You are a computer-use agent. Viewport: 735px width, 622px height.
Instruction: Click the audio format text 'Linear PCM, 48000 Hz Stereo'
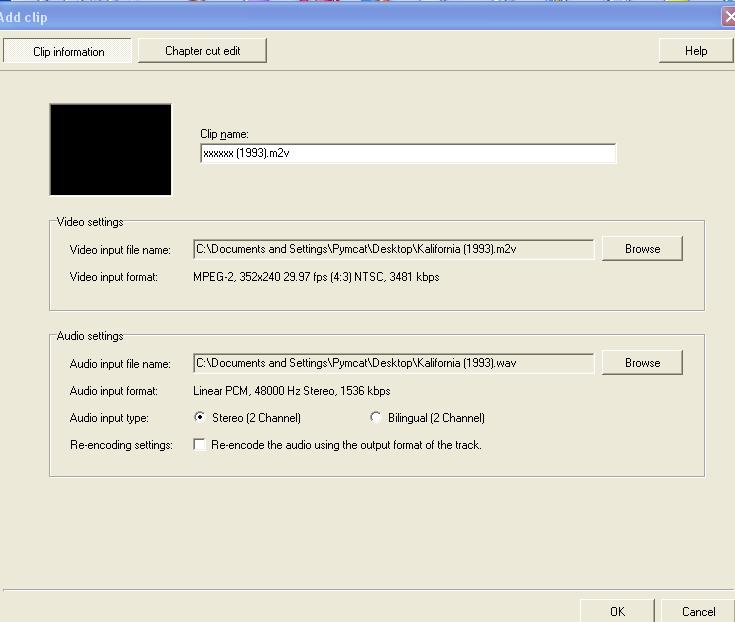(265, 391)
